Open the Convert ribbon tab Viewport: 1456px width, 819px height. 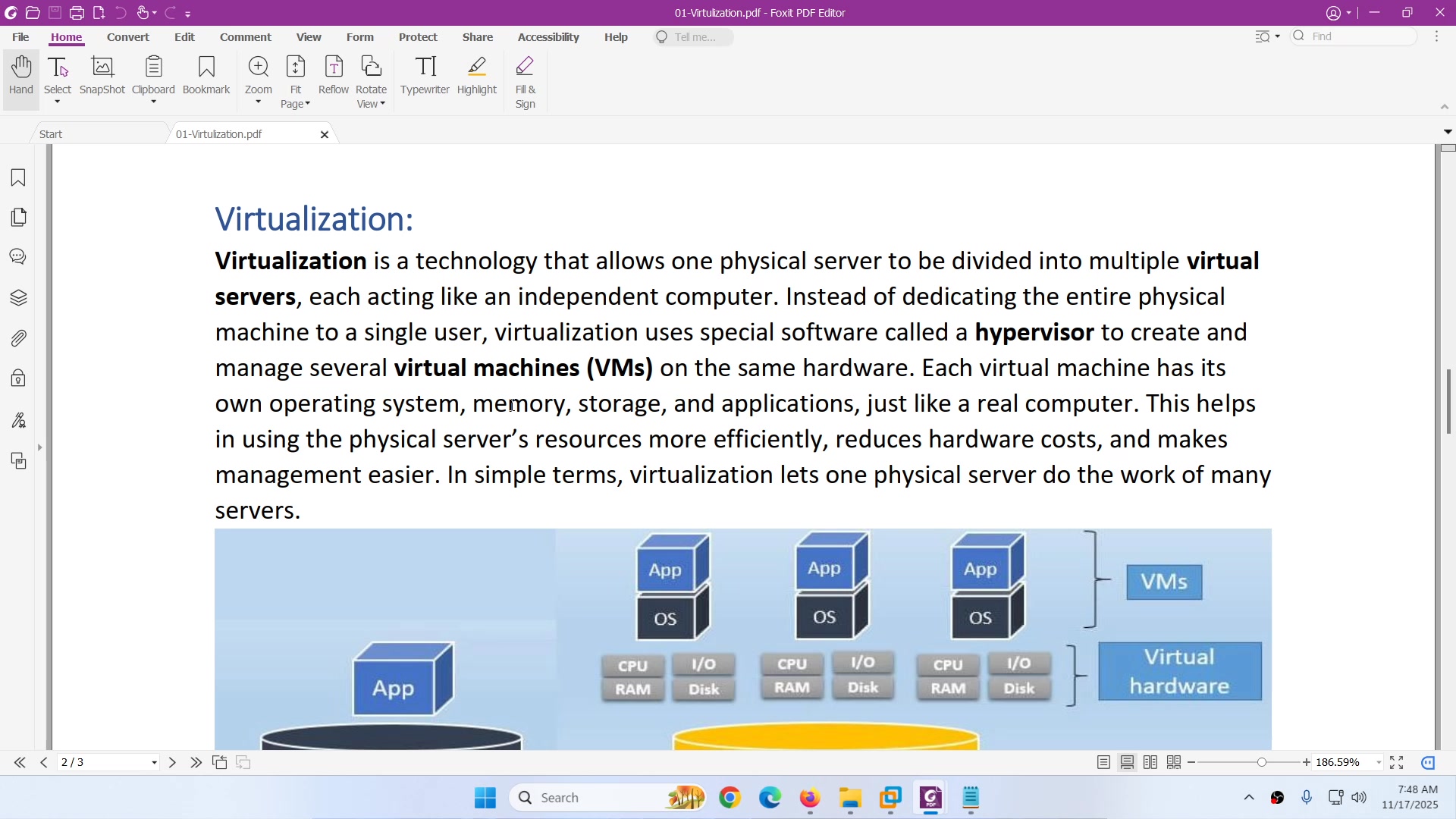coord(128,37)
